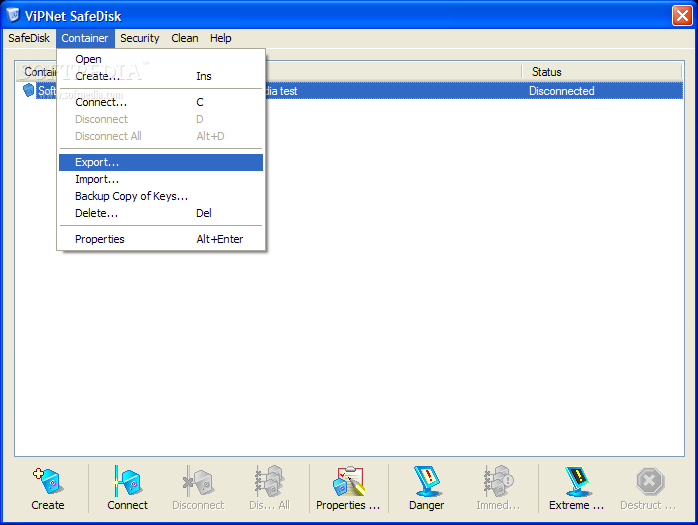Open the Help menu
This screenshot has height=525, width=698.
(221, 38)
